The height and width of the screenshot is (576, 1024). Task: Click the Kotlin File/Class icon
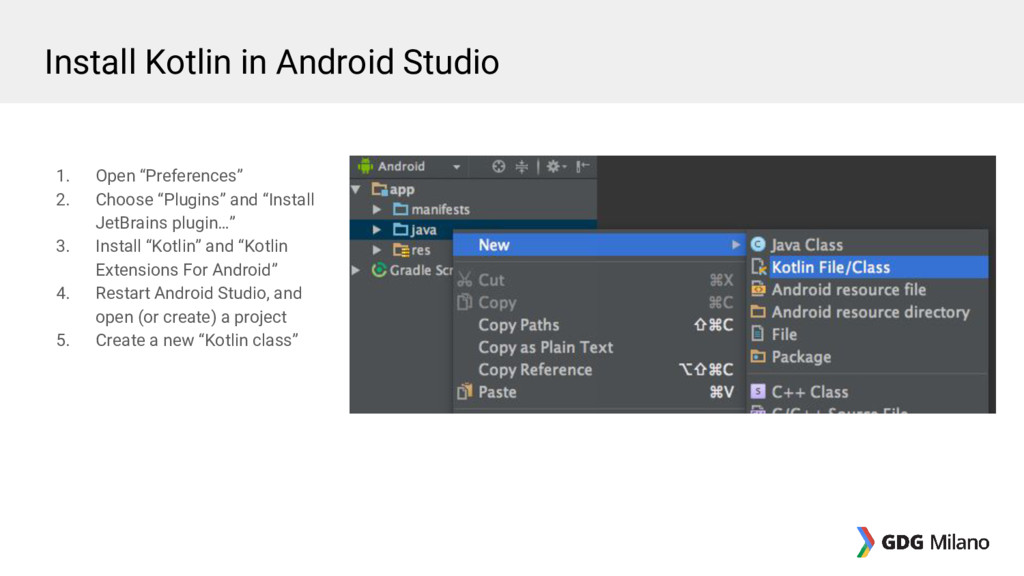[758, 267]
